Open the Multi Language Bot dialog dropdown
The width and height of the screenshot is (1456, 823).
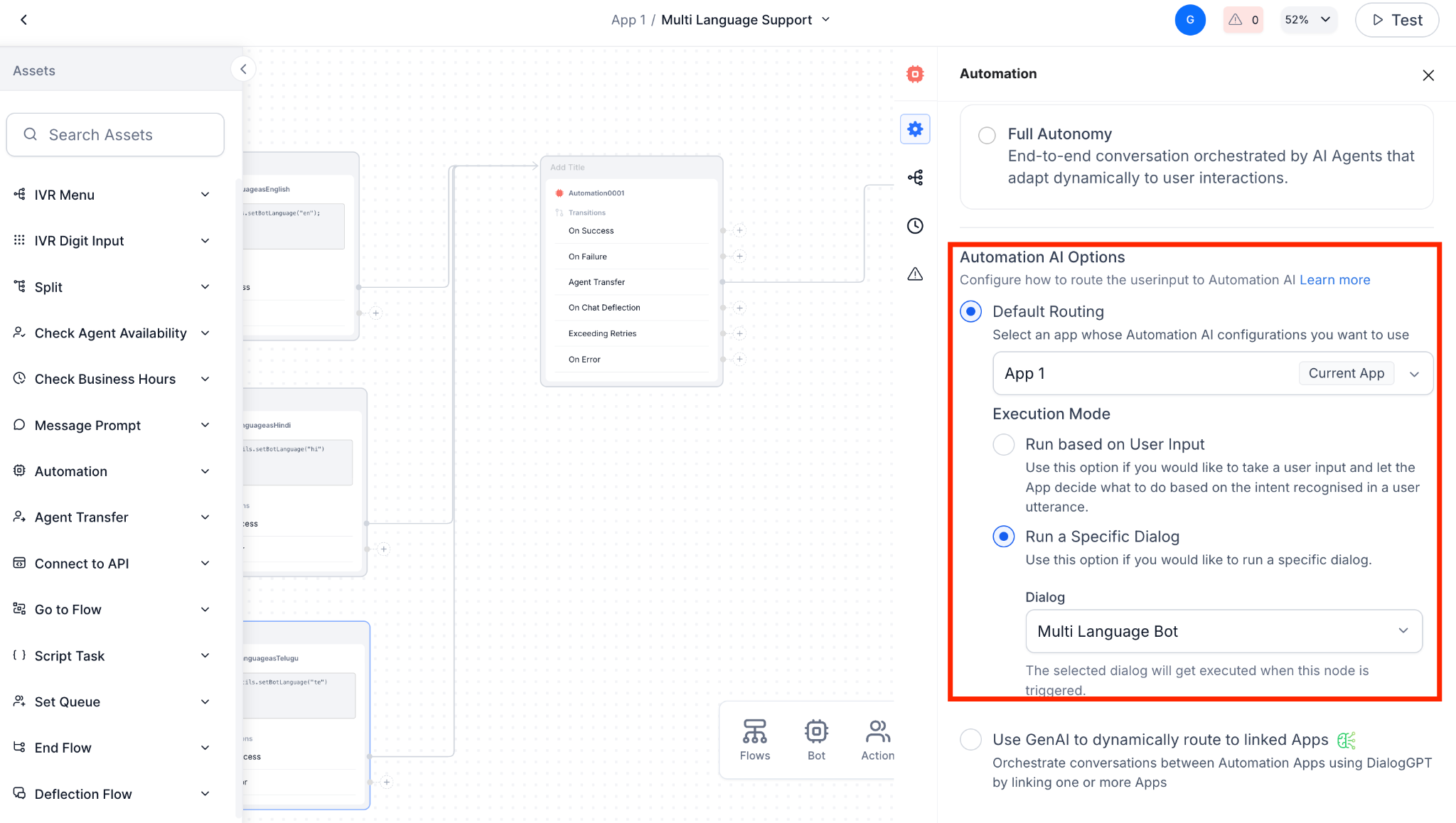[1223, 631]
